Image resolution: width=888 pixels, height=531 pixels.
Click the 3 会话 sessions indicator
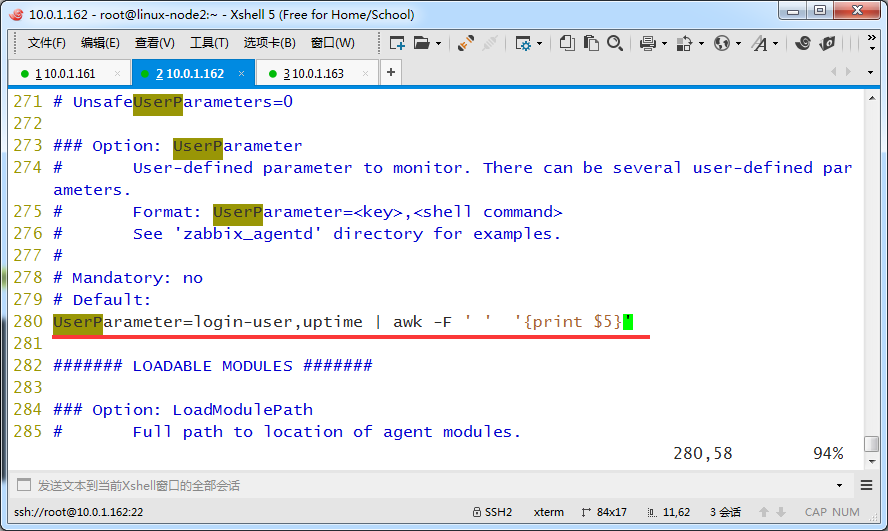tap(725, 512)
